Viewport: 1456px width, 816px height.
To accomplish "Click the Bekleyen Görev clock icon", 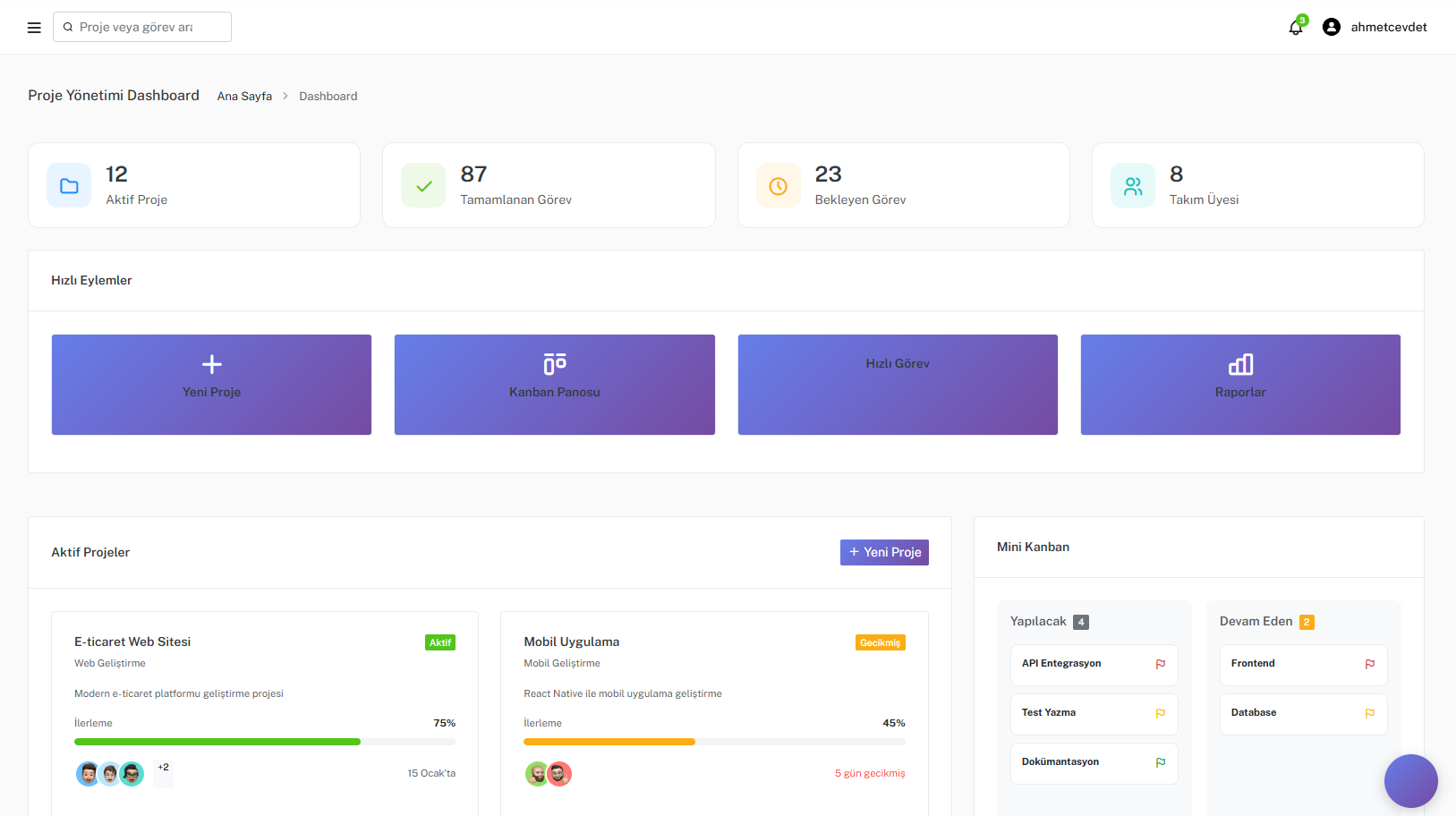I will [778, 186].
